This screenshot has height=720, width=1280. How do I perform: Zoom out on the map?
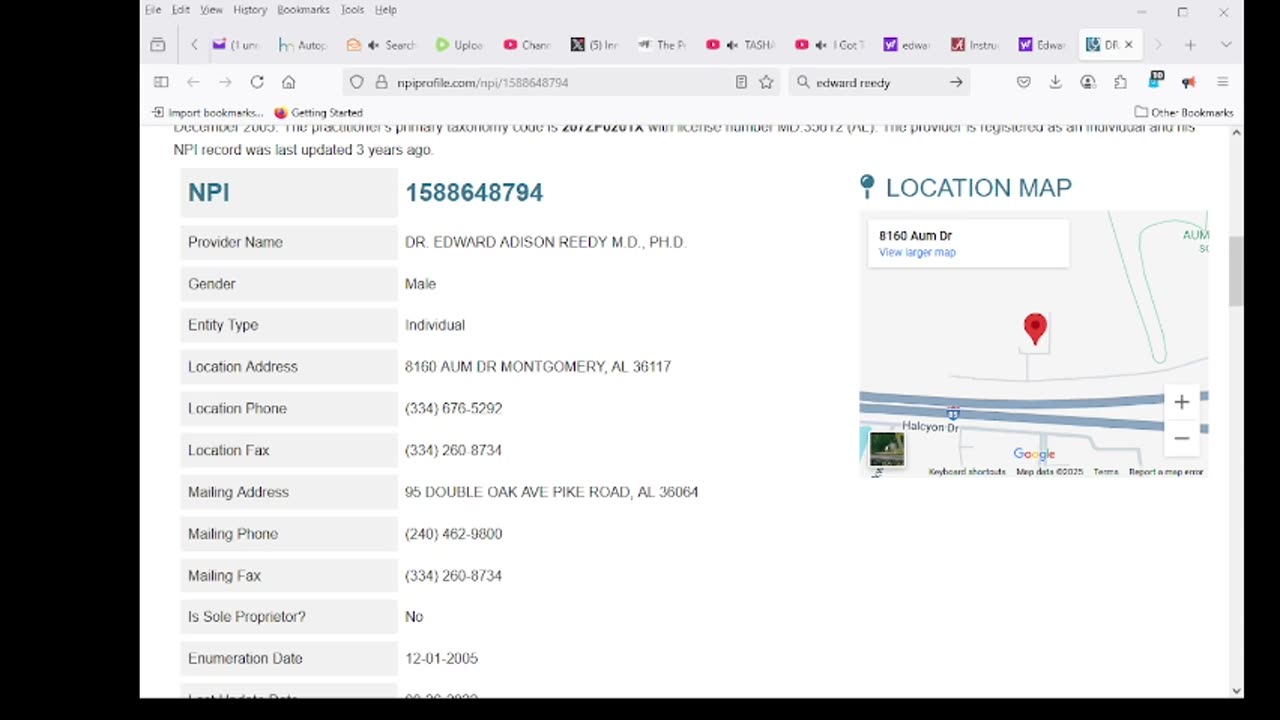pyautogui.click(x=1181, y=438)
